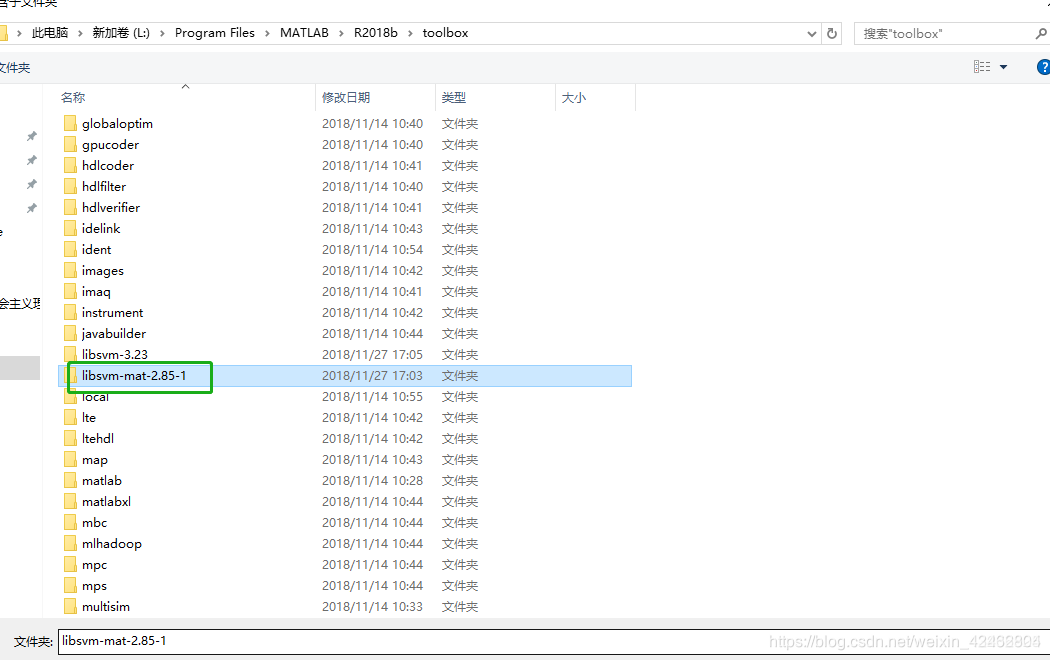Click breadcrumb segment 新加卷 (L:)
This screenshot has height=660, width=1050.
[121, 33]
